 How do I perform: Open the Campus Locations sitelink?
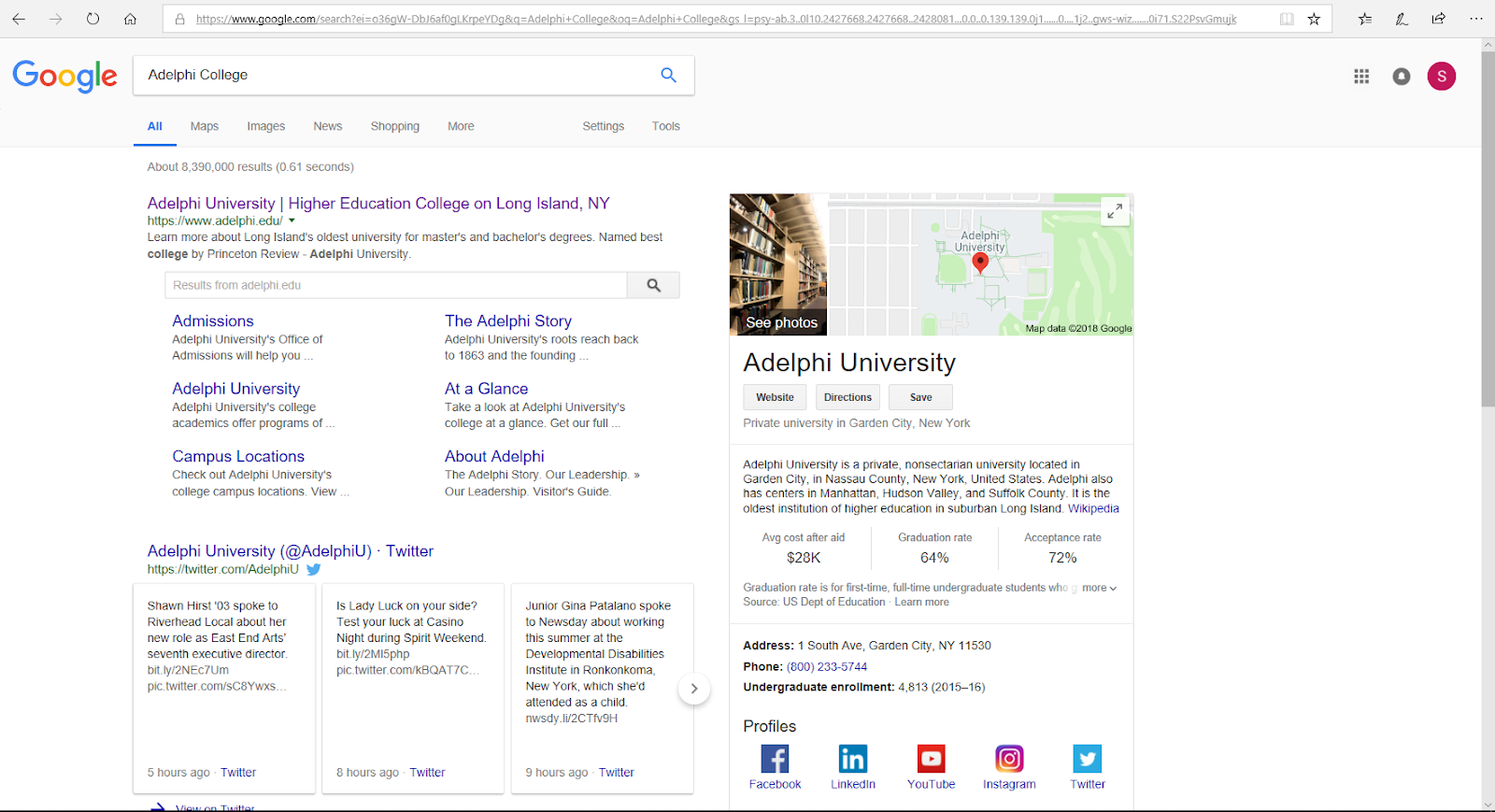pos(238,456)
